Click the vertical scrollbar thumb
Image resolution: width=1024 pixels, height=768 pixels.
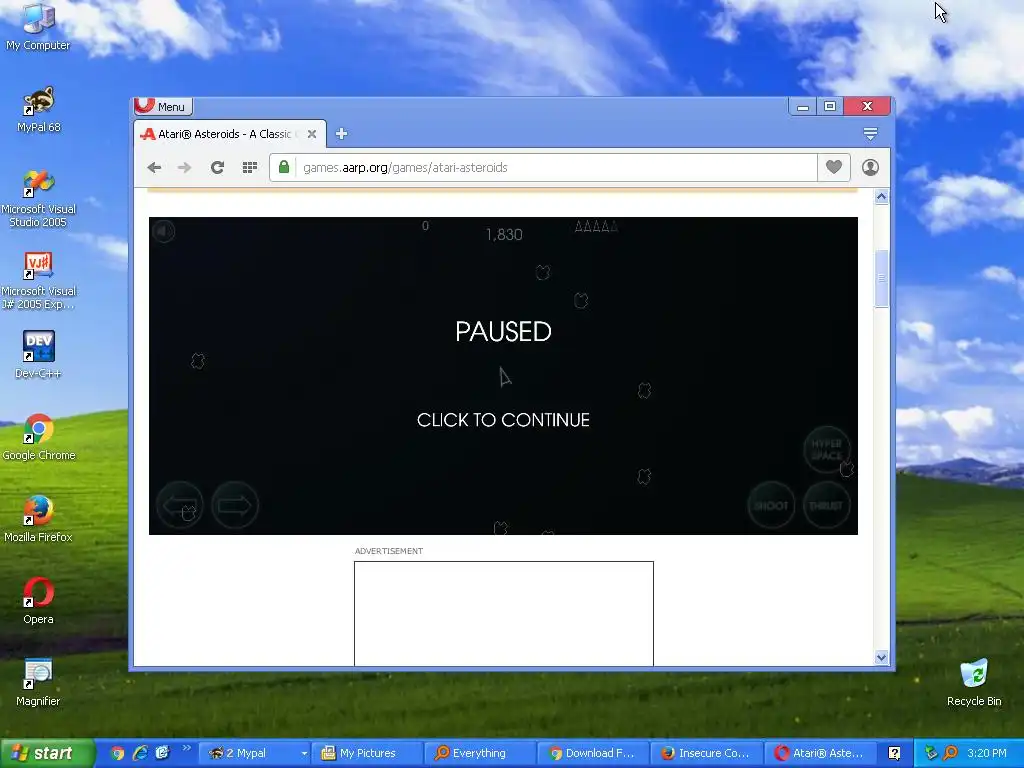(881, 278)
